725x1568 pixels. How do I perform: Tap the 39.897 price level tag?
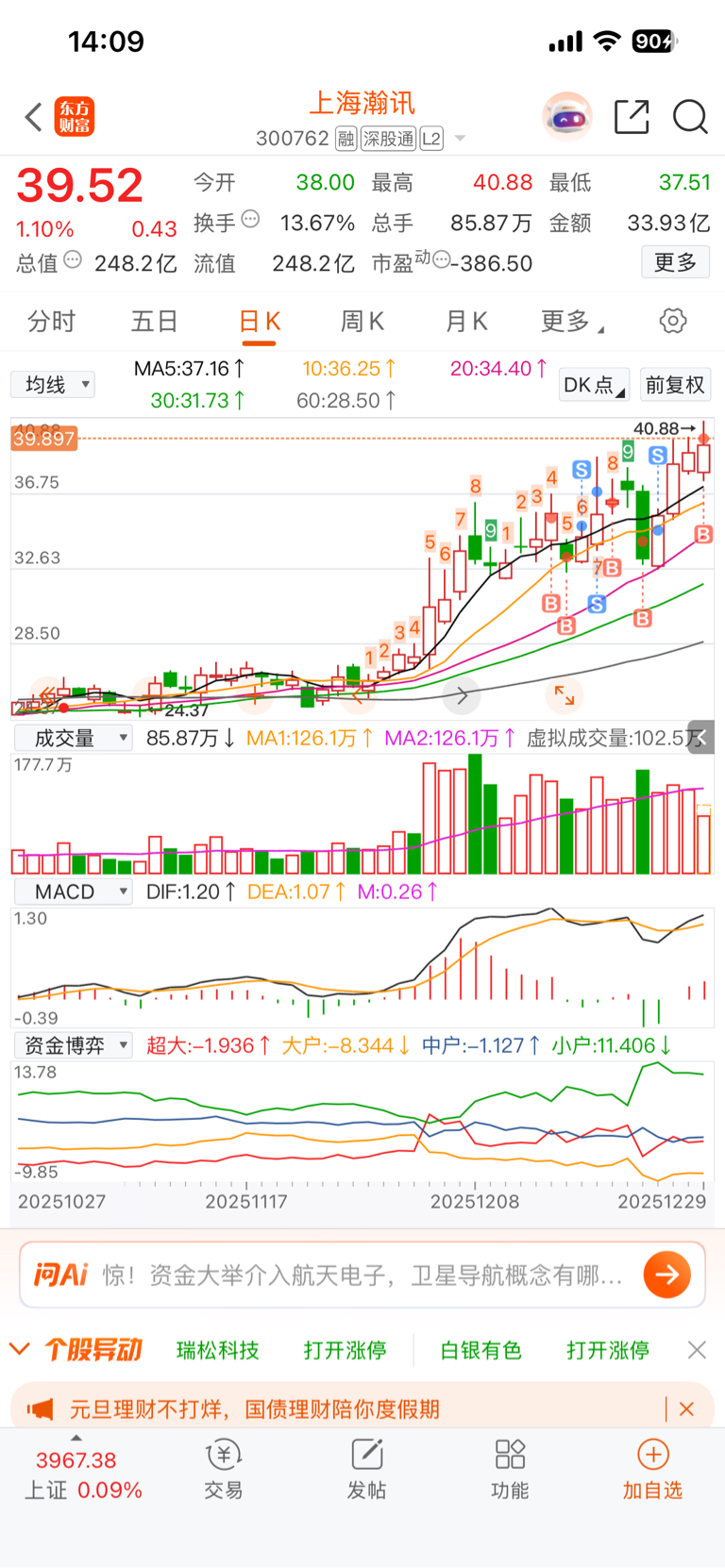pyautogui.click(x=44, y=439)
